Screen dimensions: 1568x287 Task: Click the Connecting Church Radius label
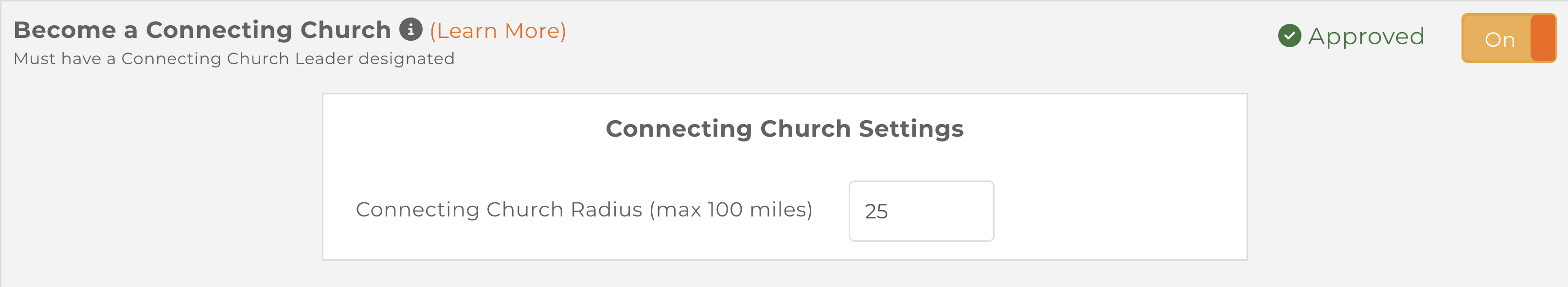point(584,210)
